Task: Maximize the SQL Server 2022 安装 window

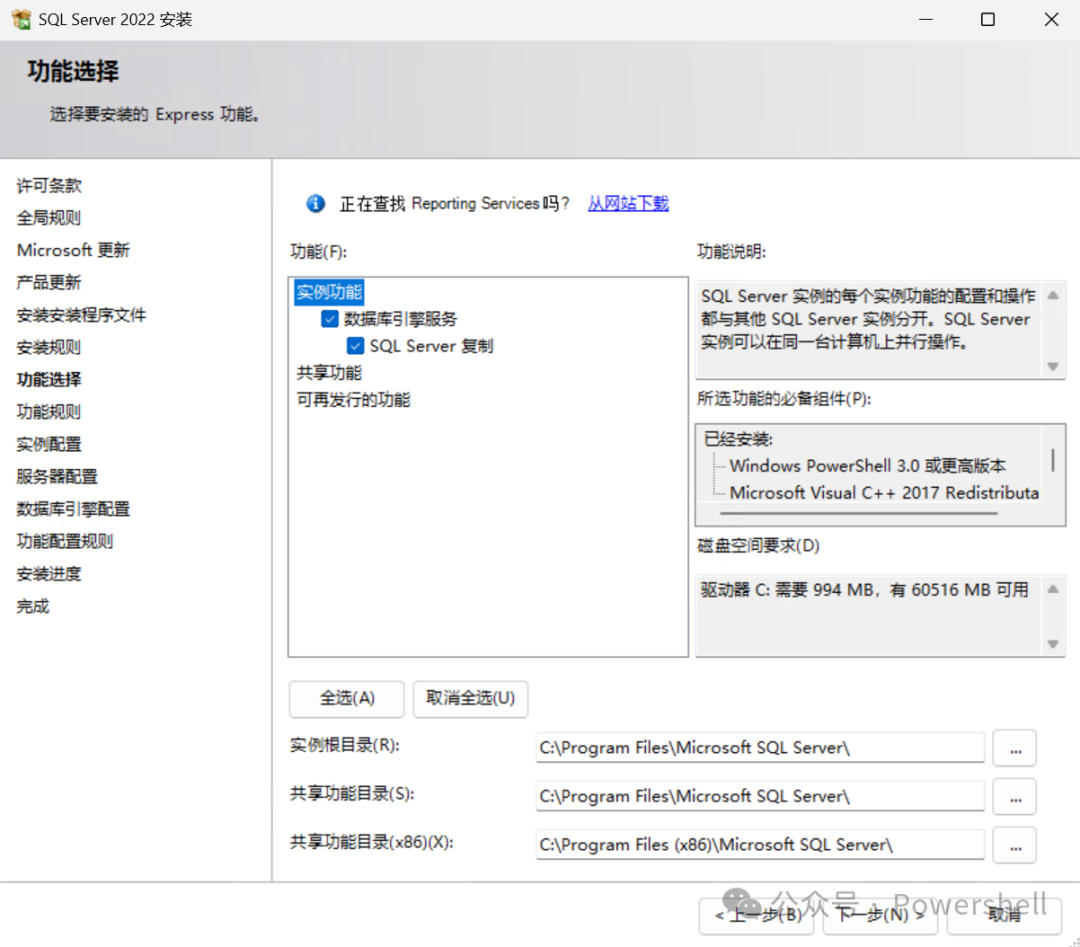Action: coord(988,19)
